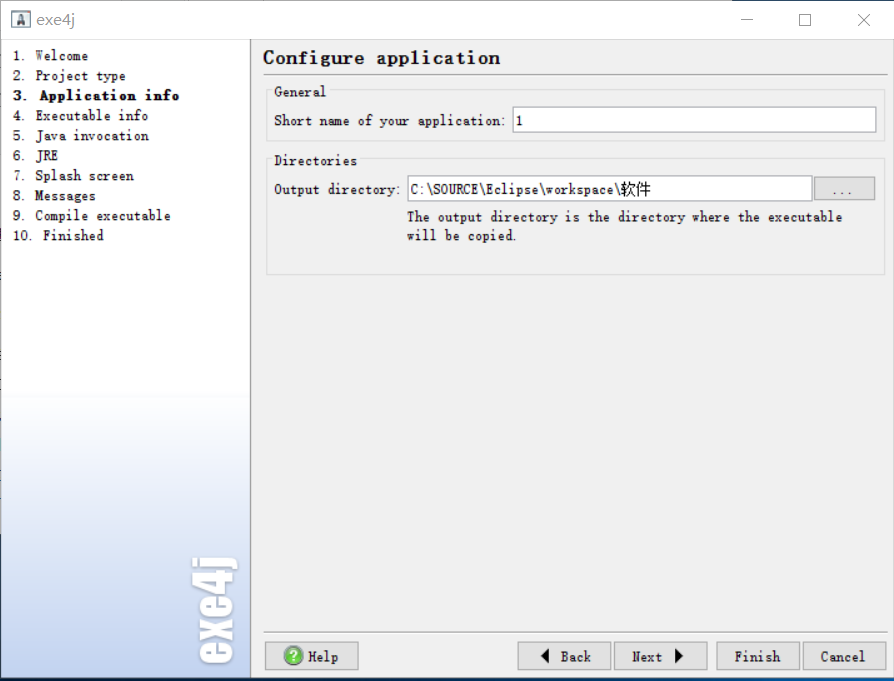Close the exe4j window

[864, 20]
